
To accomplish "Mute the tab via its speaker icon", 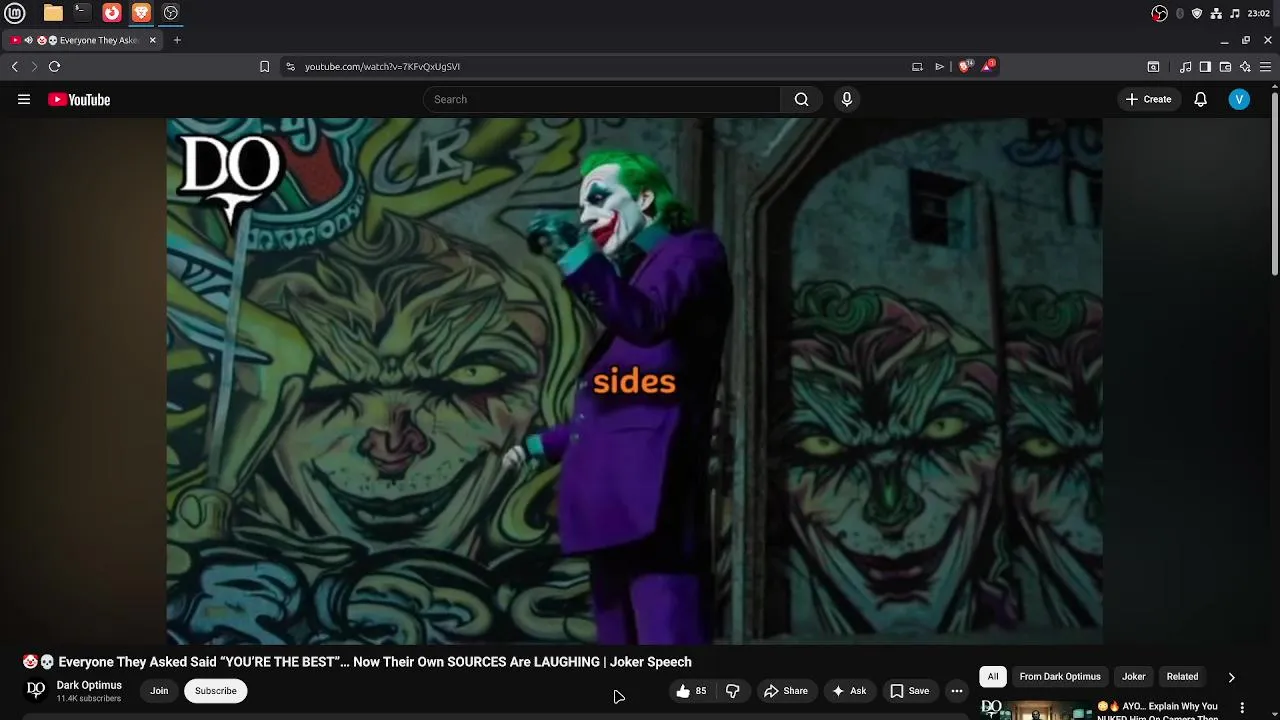I will [x=28, y=40].
